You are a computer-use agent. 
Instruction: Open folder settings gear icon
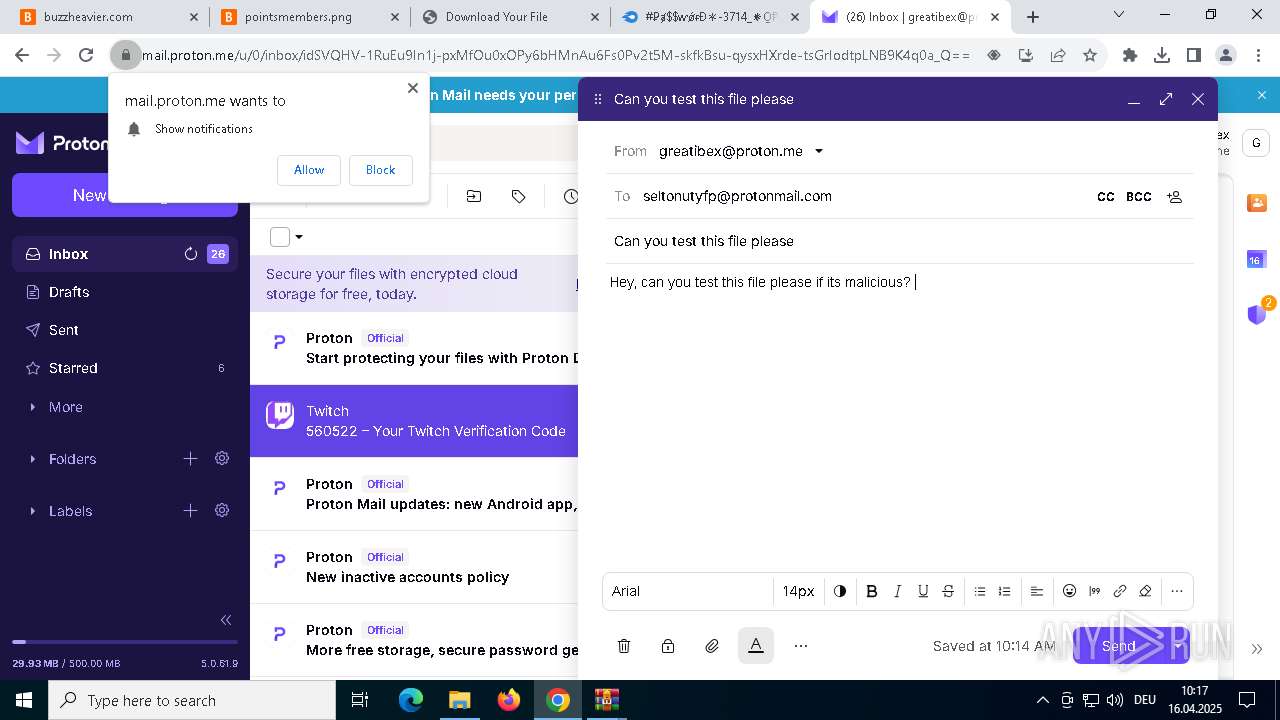[x=222, y=458]
